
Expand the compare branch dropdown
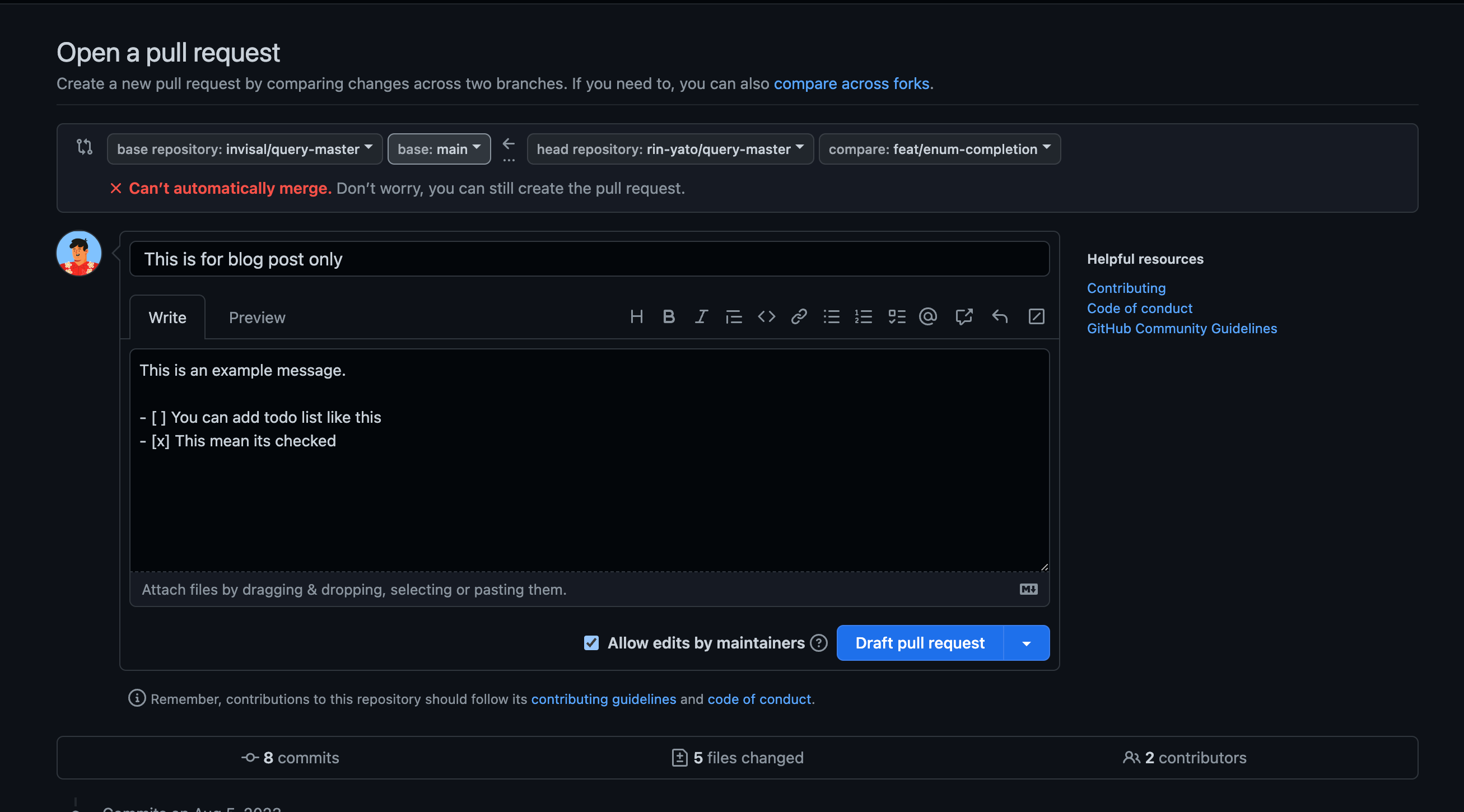click(x=938, y=148)
